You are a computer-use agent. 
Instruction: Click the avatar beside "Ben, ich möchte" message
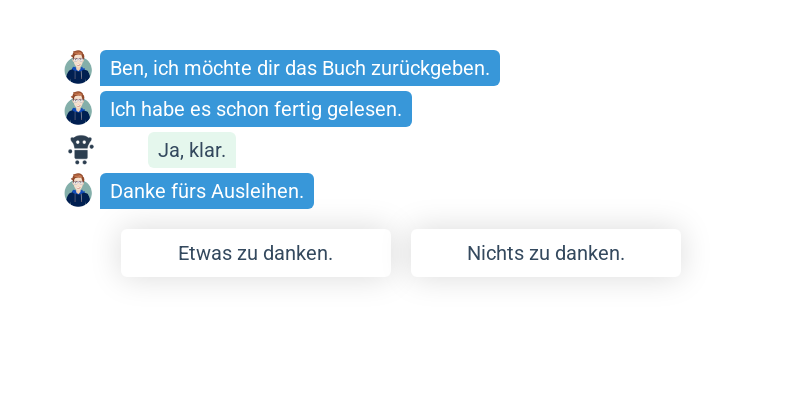[78, 68]
